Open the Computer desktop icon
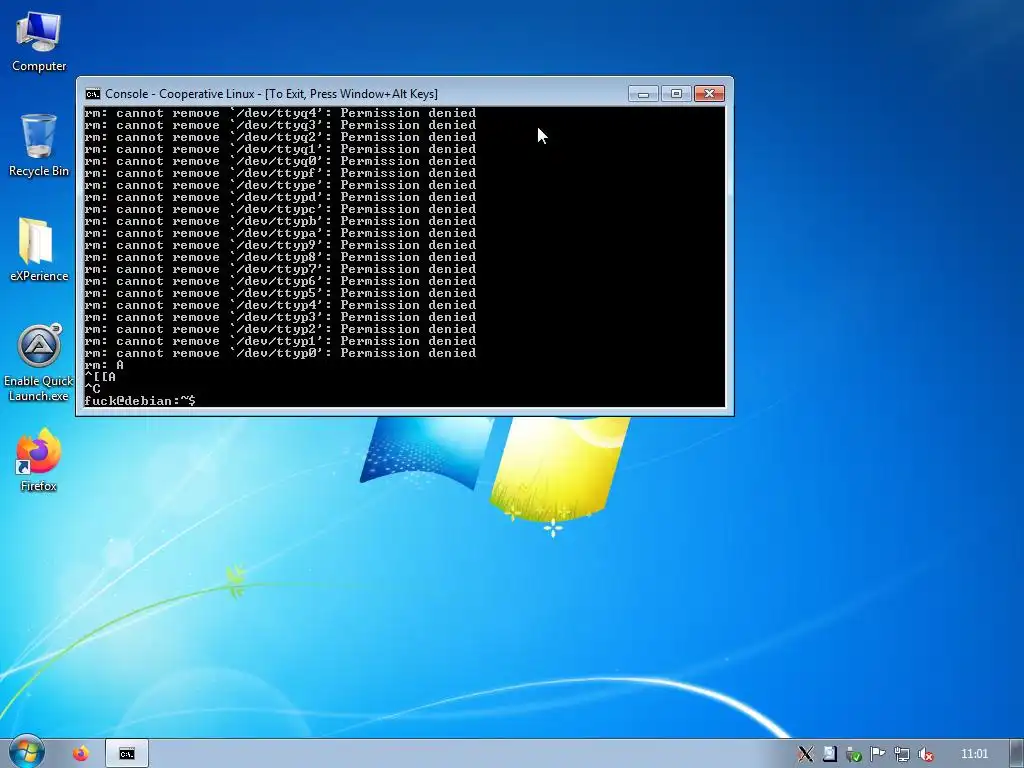 coord(39,42)
